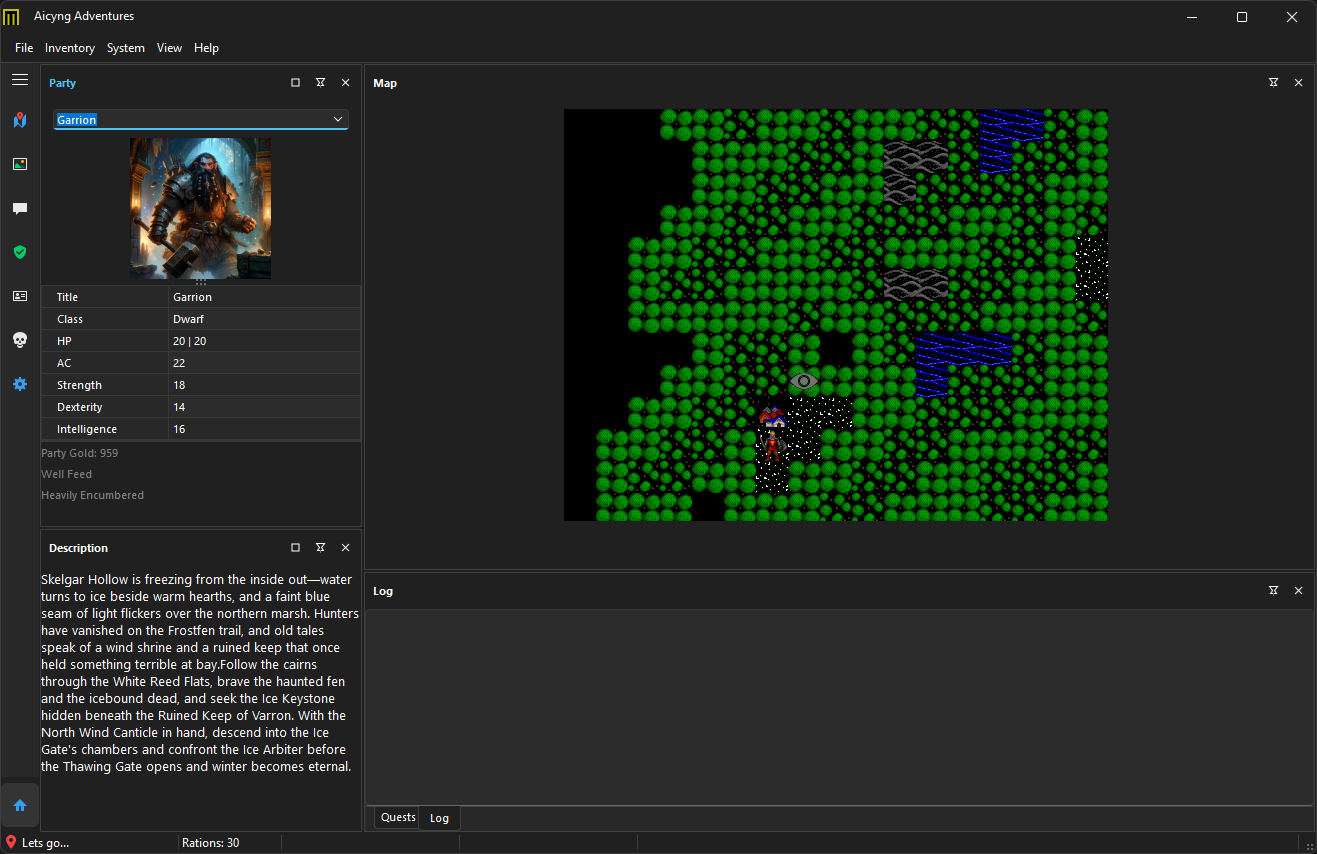Screen dimensions: 1317x854
Task: Maximize the Party panel
Action: click(295, 82)
